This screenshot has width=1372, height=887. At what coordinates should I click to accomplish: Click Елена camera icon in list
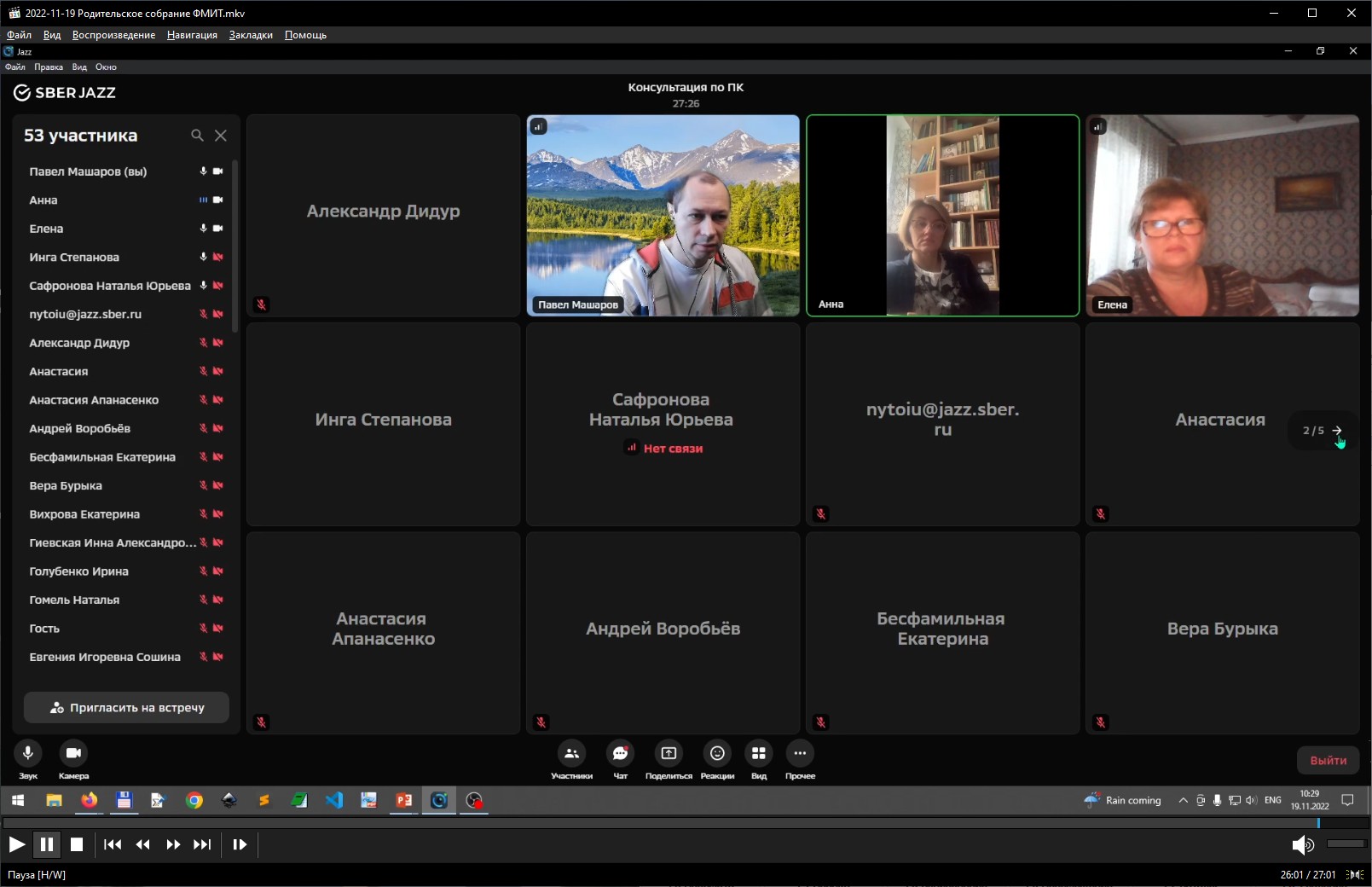click(218, 229)
